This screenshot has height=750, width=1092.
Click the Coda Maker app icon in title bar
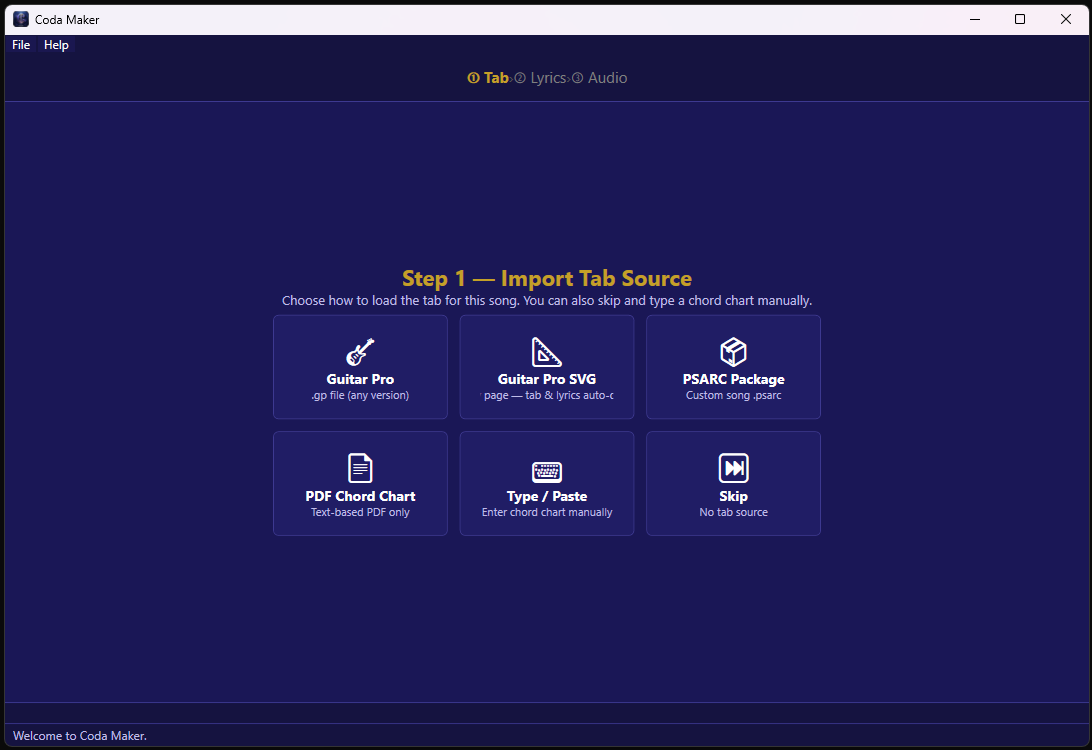tap(21, 19)
